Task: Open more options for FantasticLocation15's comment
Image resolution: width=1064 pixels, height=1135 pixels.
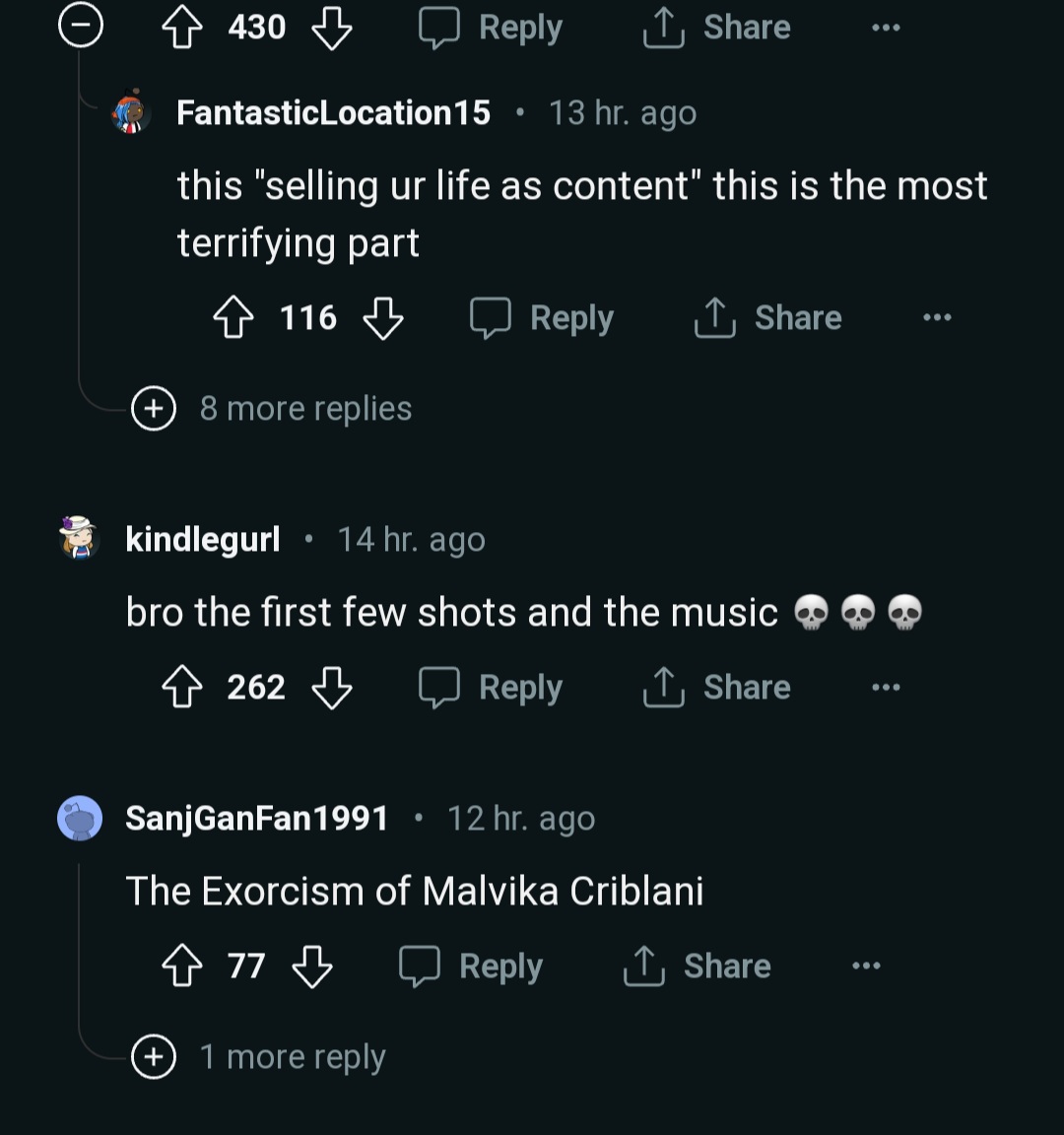Action: point(937,318)
